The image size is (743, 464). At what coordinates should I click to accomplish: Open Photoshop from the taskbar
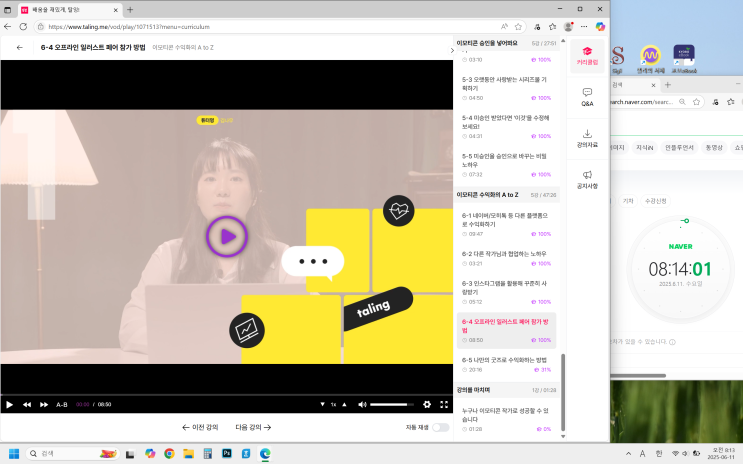(227, 454)
